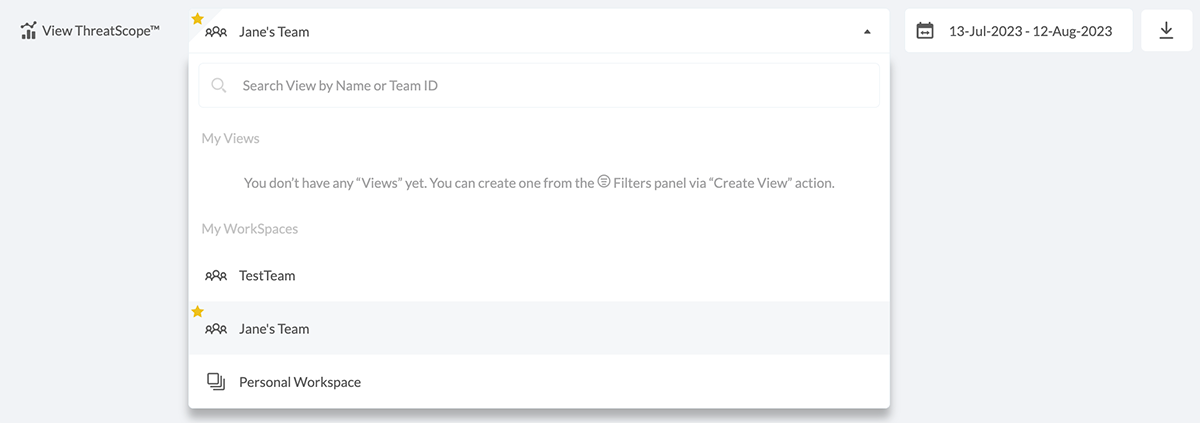
Task: Click the Personal Workspace stacked-squares icon
Action: pos(215,382)
